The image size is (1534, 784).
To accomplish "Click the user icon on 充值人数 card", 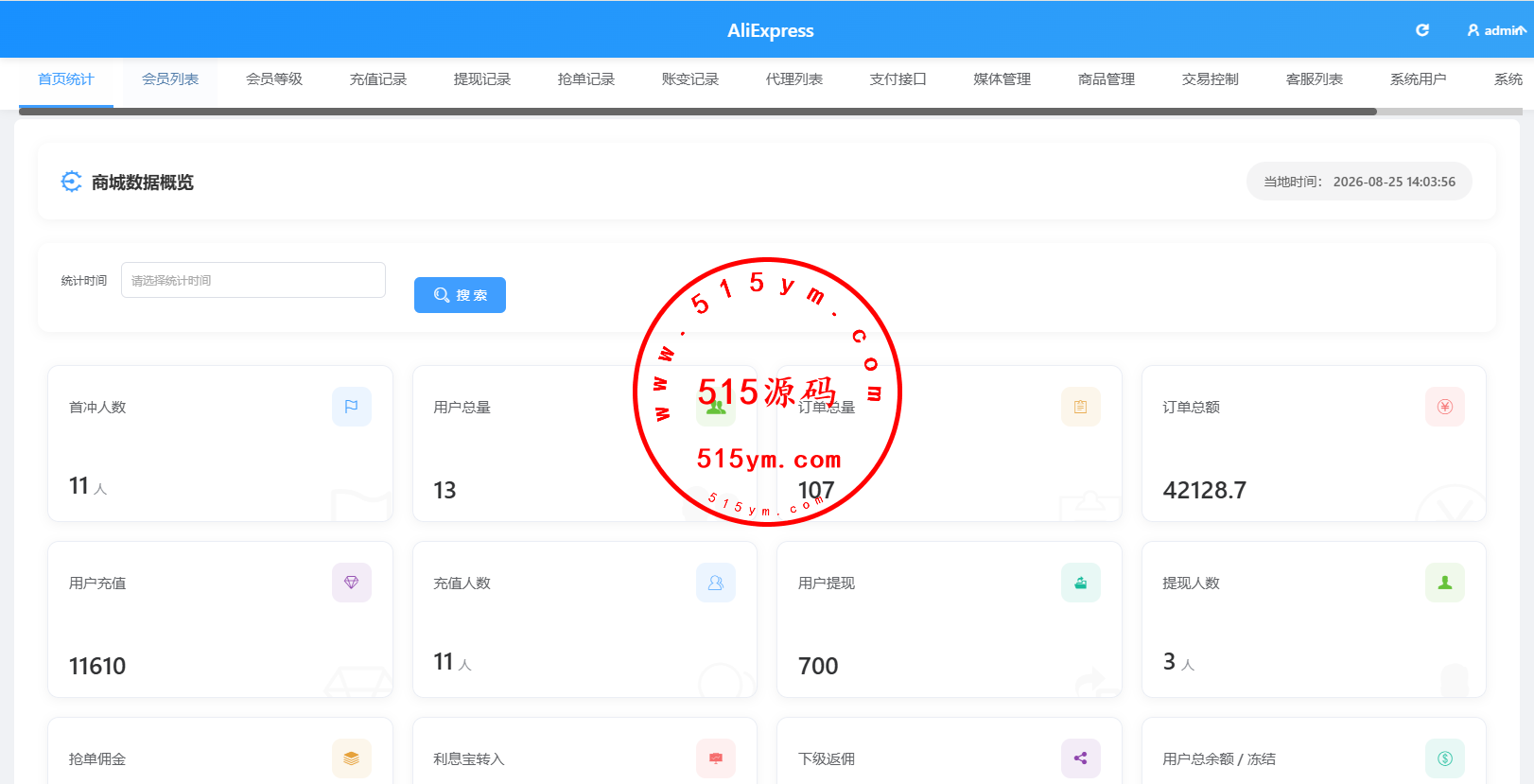I will pyautogui.click(x=716, y=583).
